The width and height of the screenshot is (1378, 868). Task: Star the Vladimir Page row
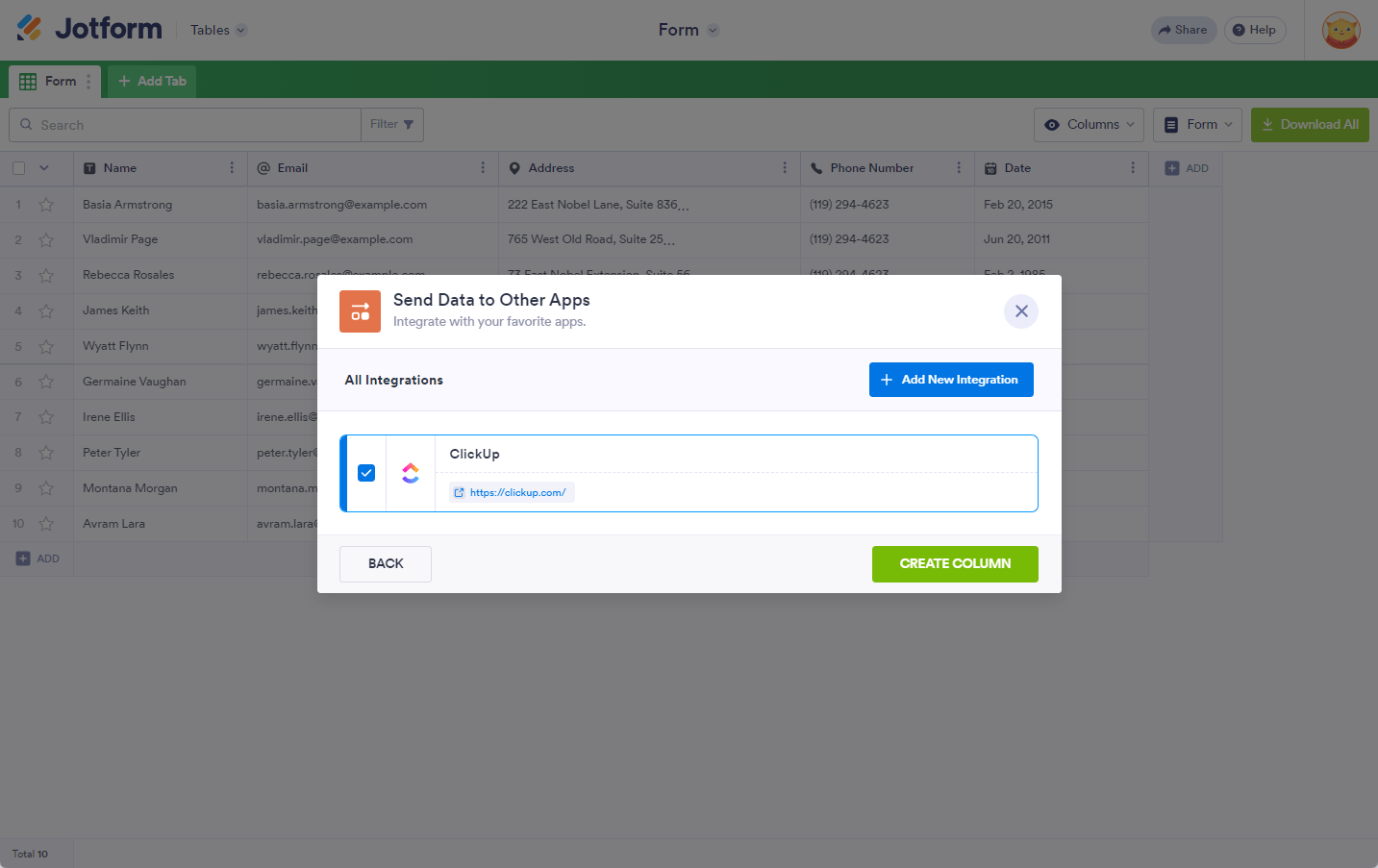(x=46, y=240)
